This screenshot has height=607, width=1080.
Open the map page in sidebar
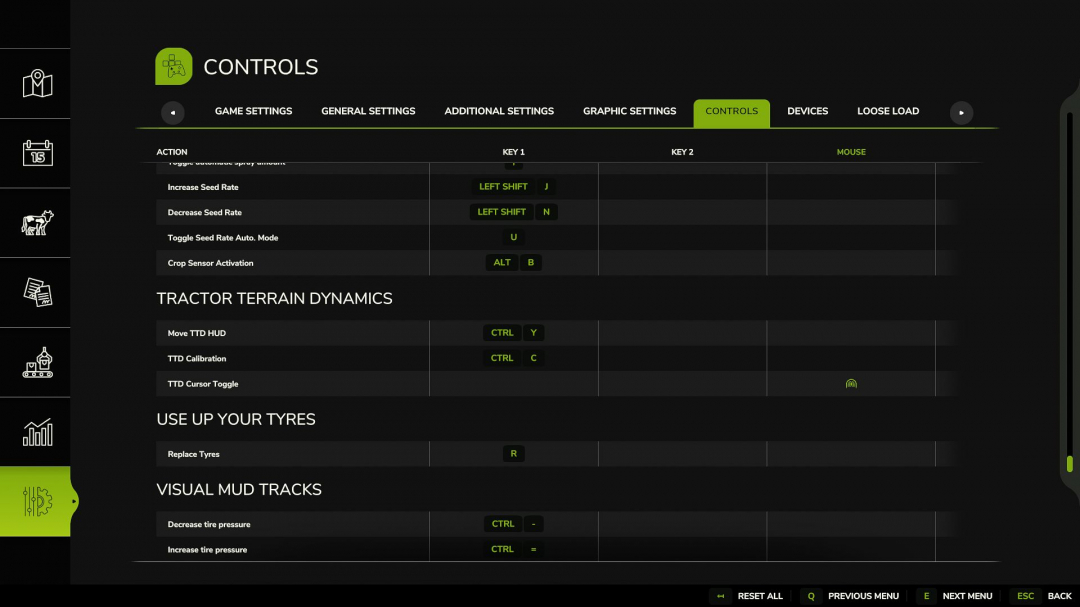pos(37,83)
